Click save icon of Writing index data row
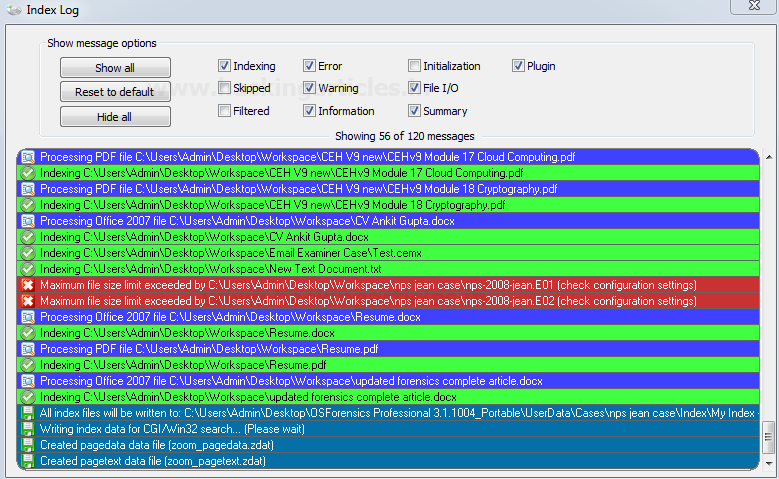 28,429
